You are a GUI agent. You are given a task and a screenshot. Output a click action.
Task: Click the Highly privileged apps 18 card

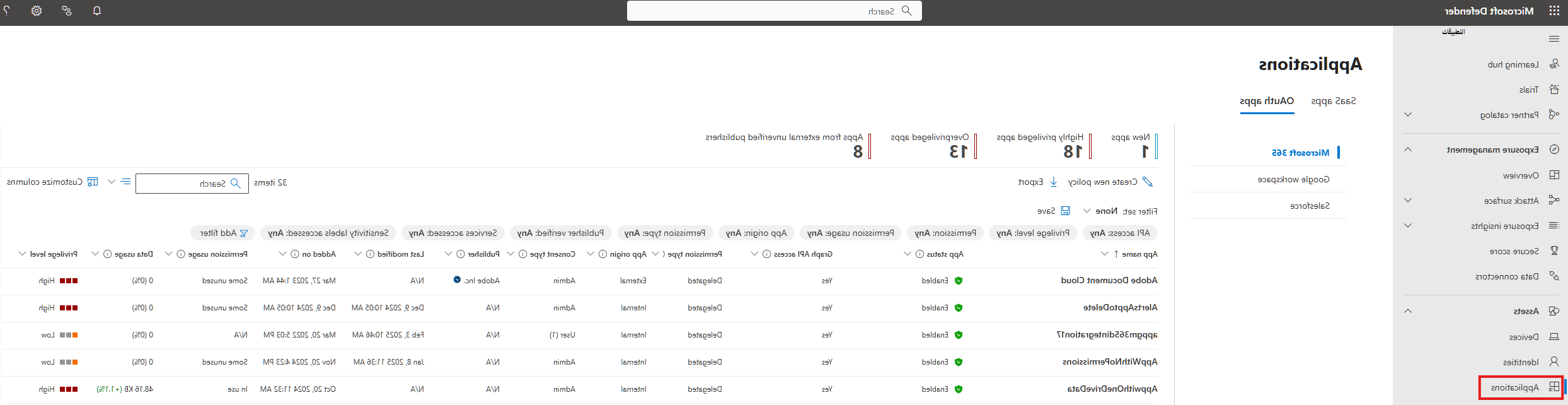(1044, 146)
